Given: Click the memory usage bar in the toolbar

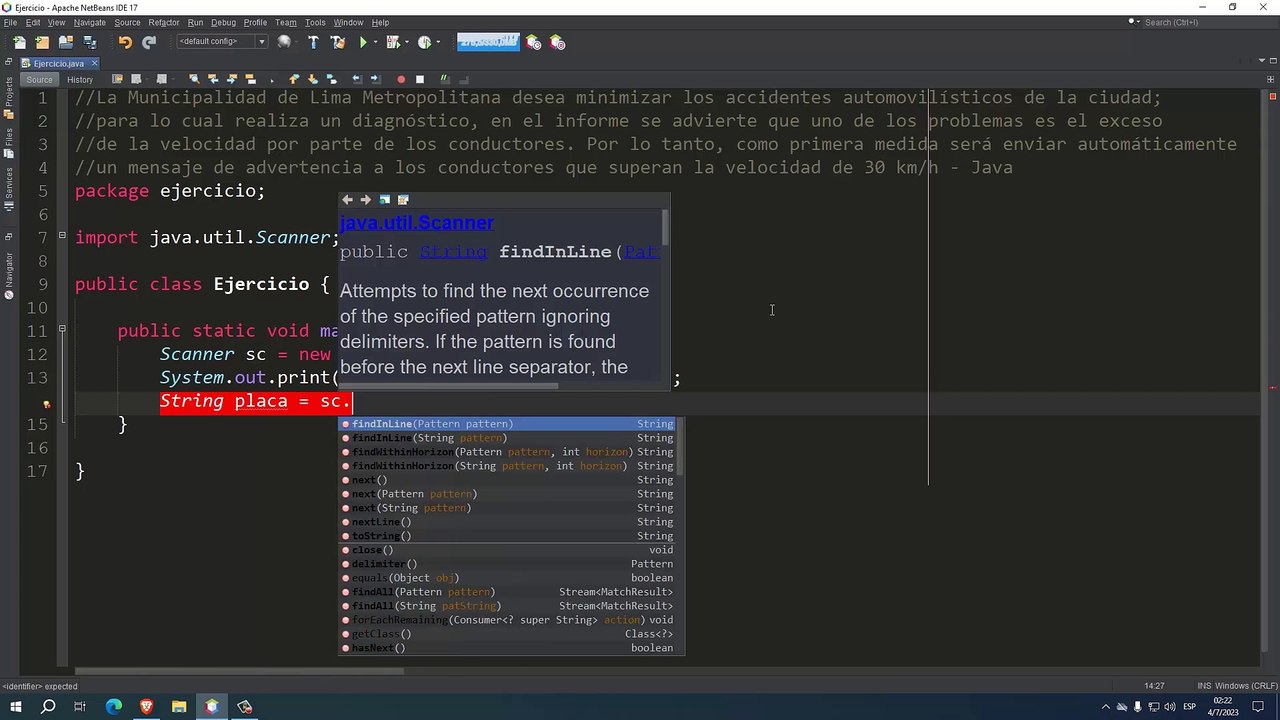Looking at the screenshot, I should (x=488, y=42).
